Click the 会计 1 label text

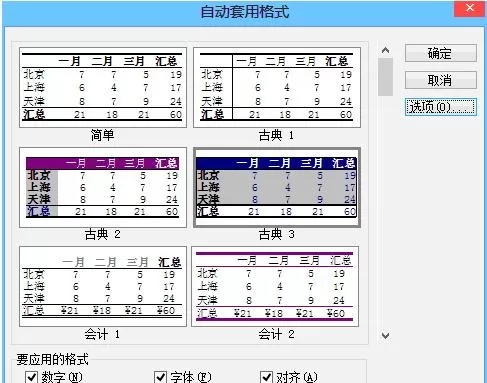pyautogui.click(x=102, y=334)
